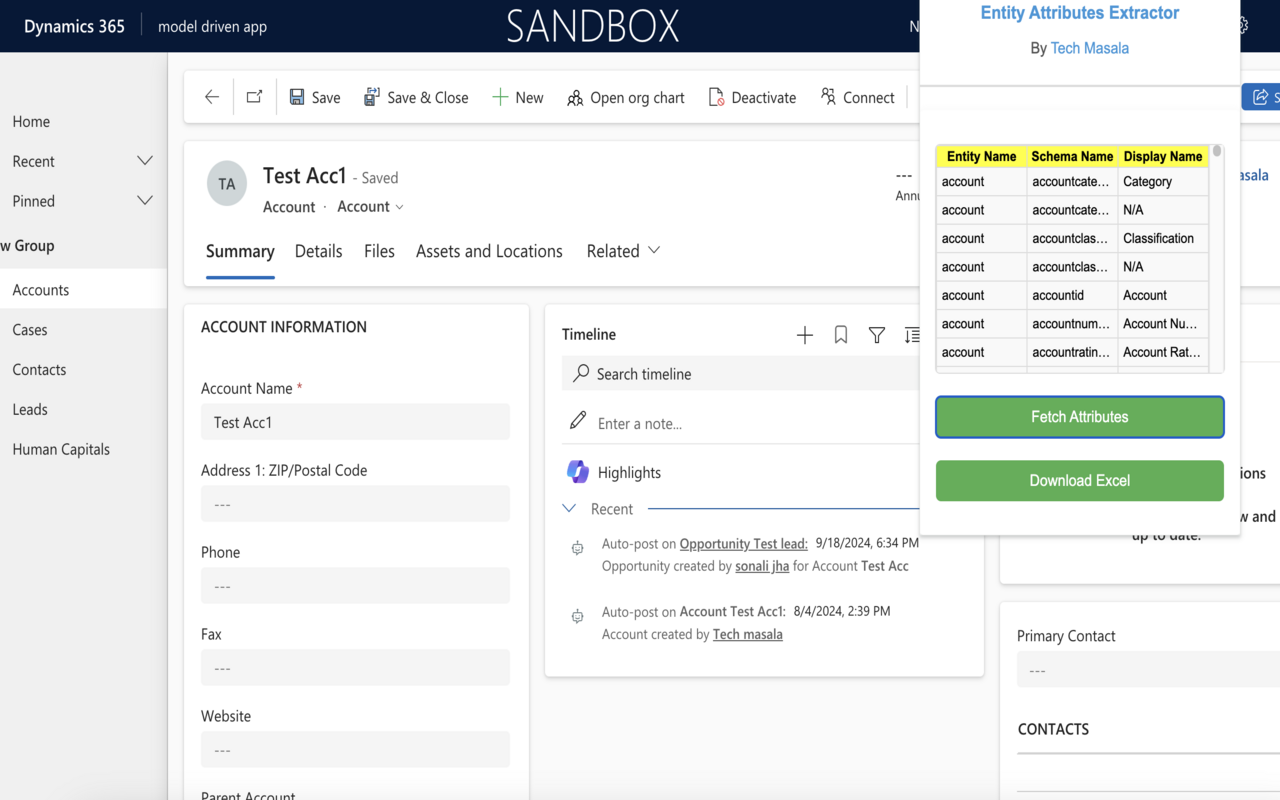Create a New record

click(518, 97)
